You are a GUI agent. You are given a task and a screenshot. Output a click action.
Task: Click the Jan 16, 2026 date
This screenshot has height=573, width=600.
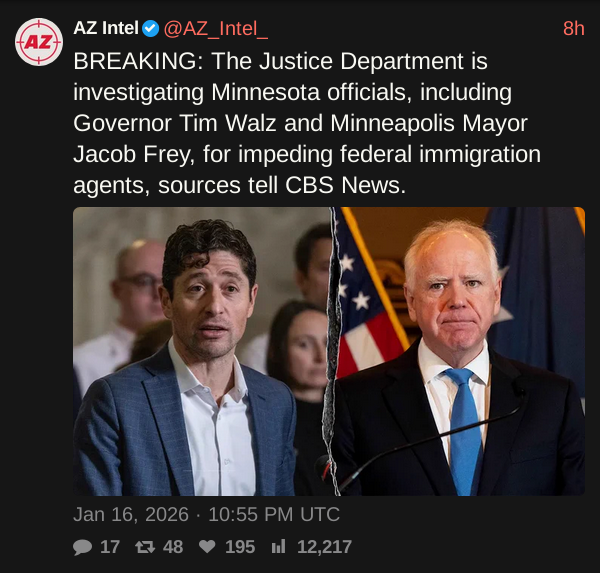(130, 515)
